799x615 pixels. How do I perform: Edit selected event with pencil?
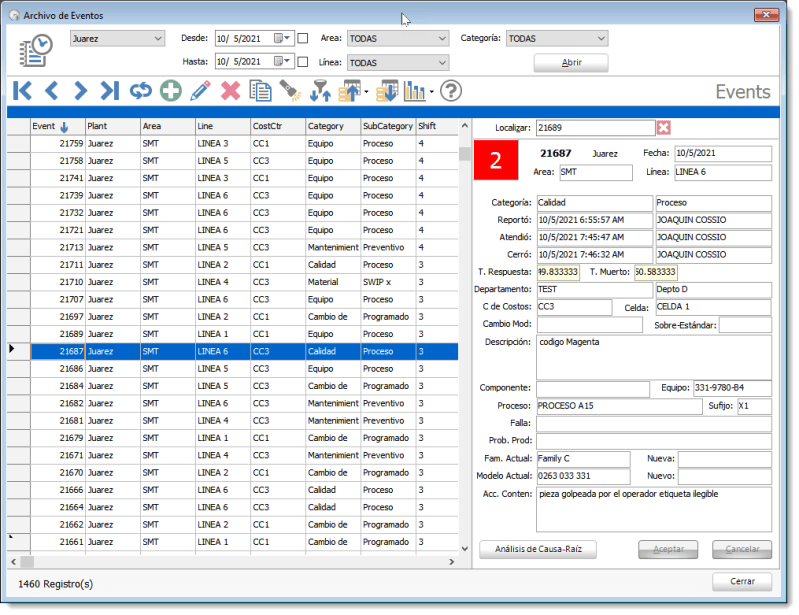coord(200,91)
